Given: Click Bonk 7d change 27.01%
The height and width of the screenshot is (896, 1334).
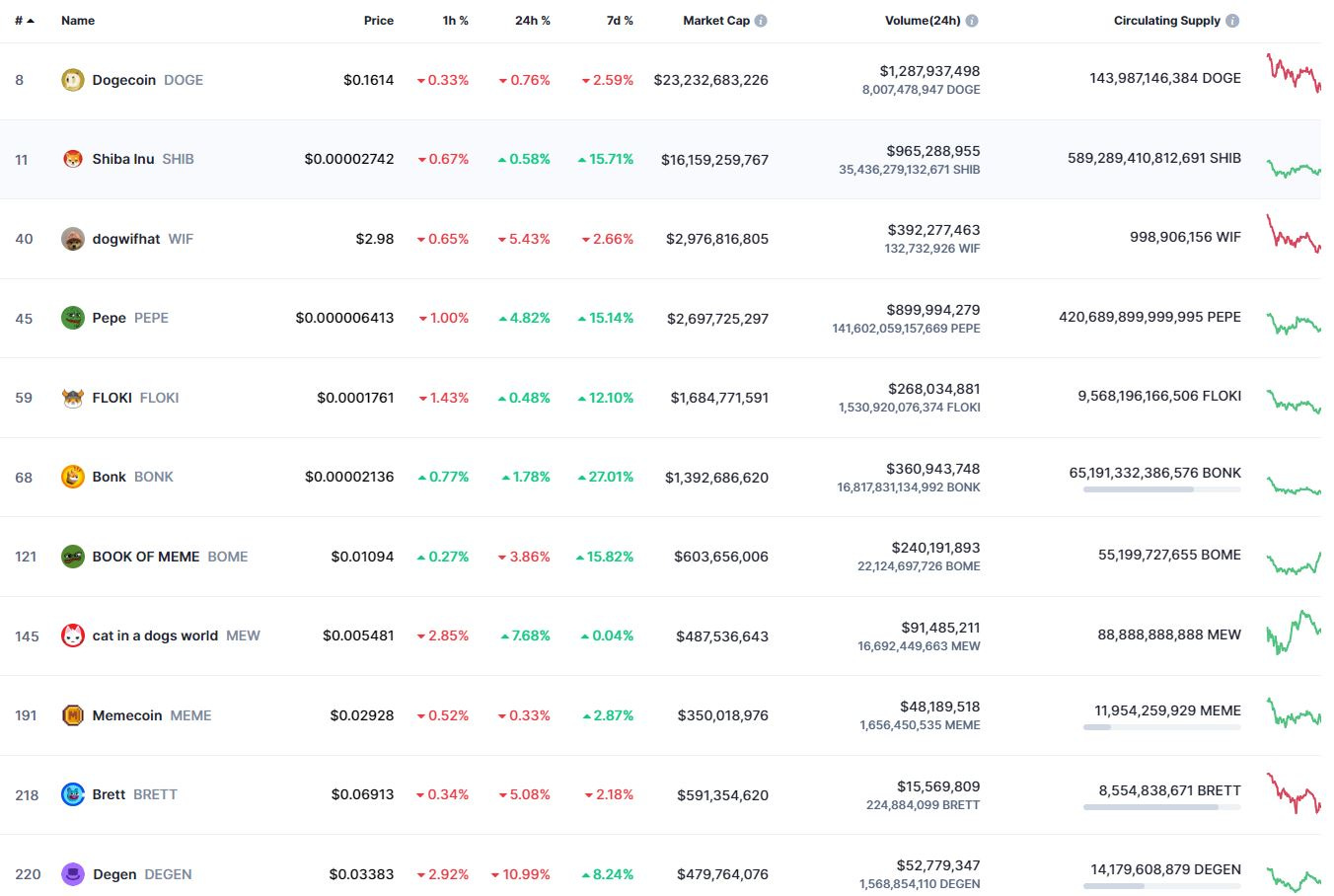Looking at the screenshot, I should pos(606,477).
